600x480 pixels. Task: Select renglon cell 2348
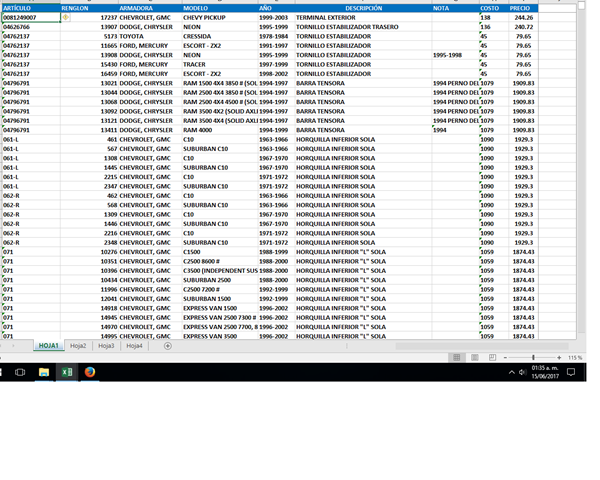coord(89,243)
